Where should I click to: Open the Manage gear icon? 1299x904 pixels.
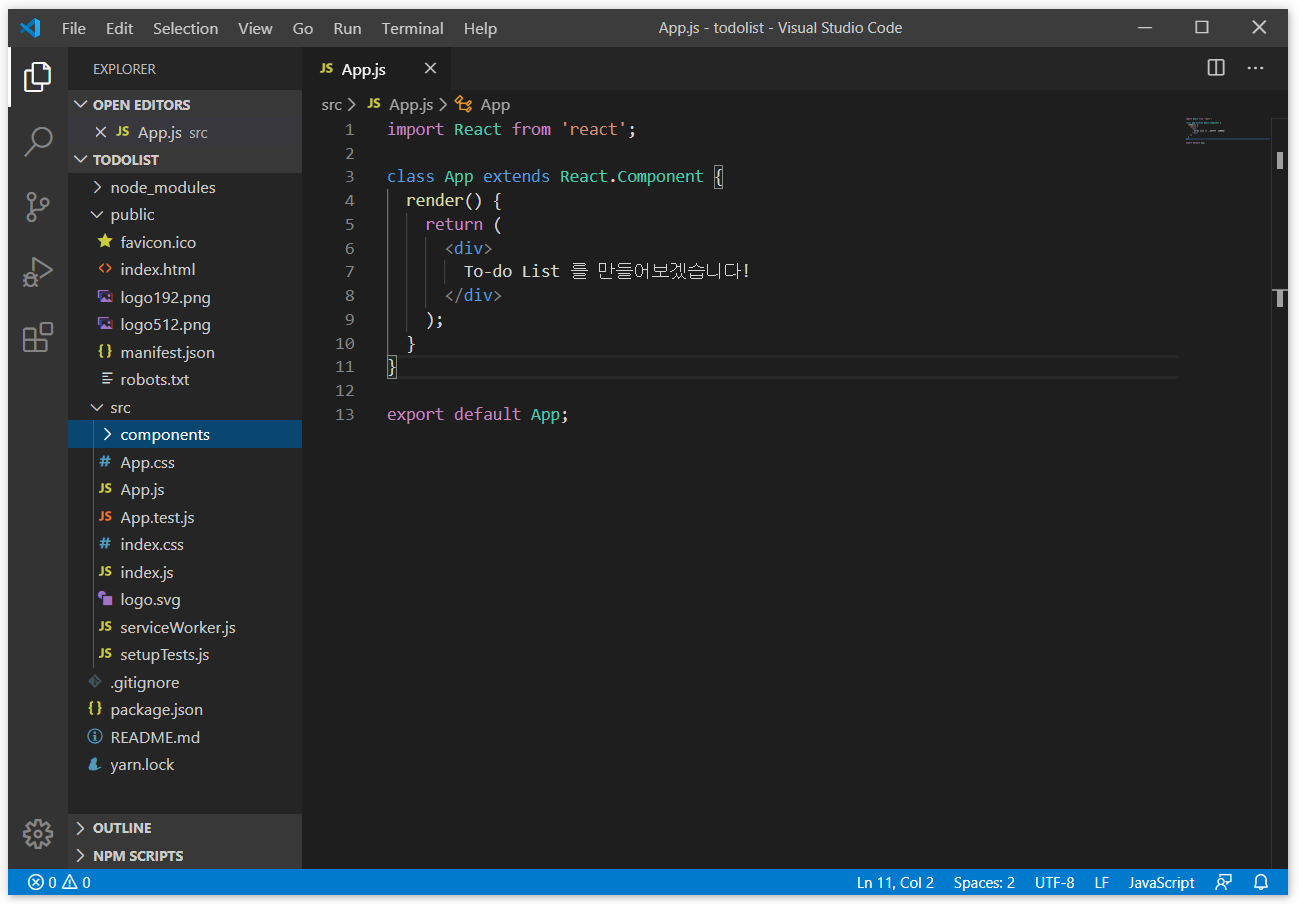point(37,833)
